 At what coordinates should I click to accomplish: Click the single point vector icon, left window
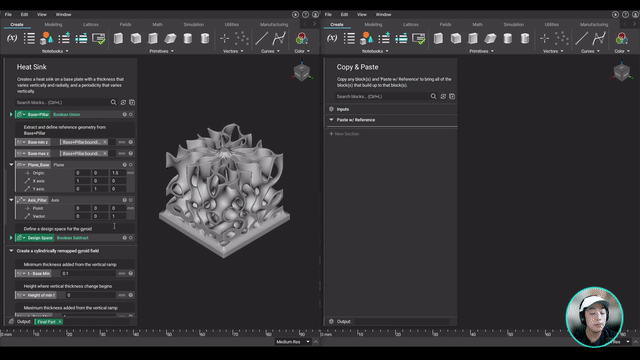coord(224,38)
